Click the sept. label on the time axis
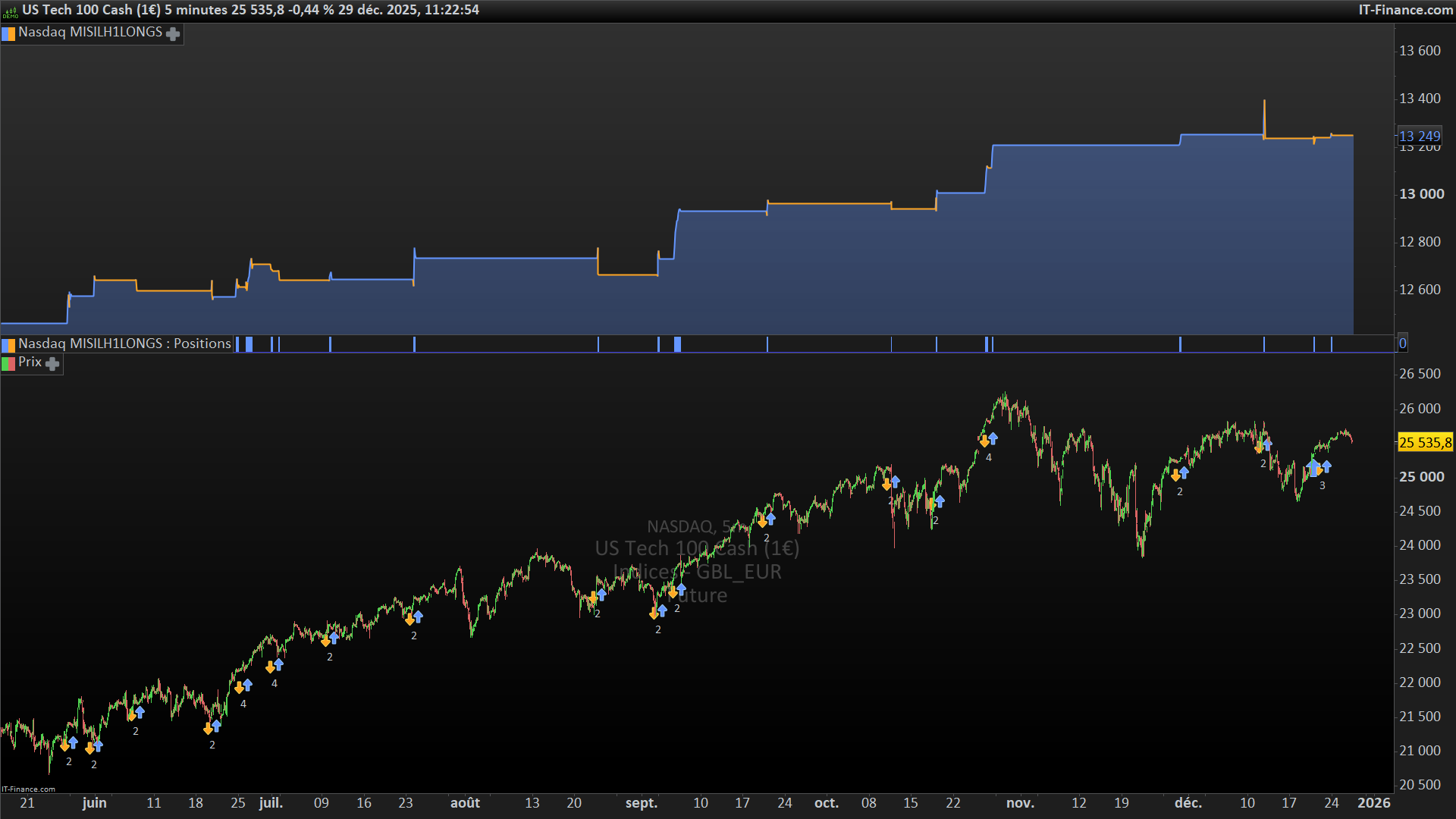1456x819 pixels. tap(641, 803)
